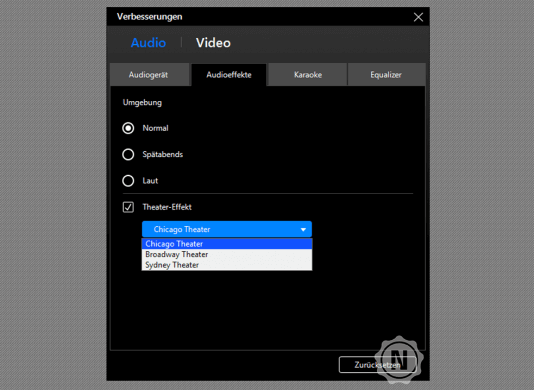Select the Spätabends radio button

pyautogui.click(x=128, y=154)
